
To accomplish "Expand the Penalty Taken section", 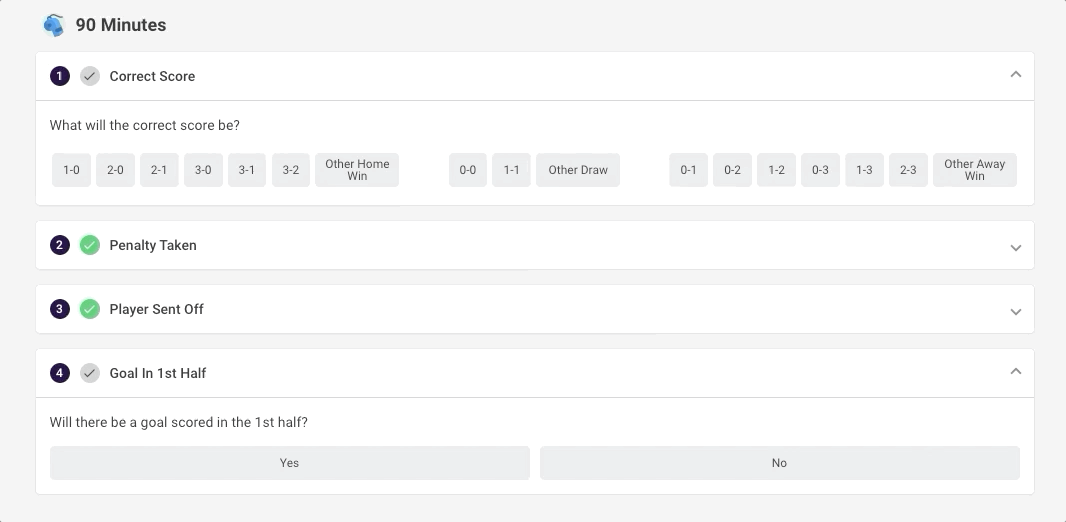I will 1015,247.
